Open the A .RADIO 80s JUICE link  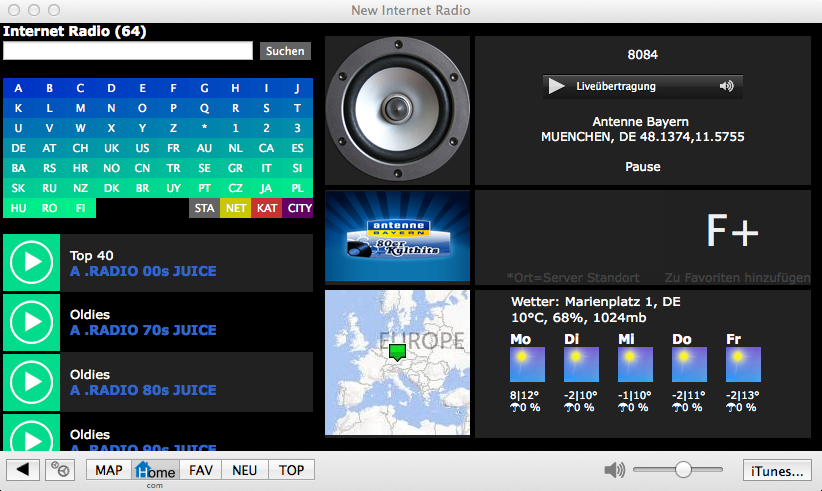click(143, 390)
